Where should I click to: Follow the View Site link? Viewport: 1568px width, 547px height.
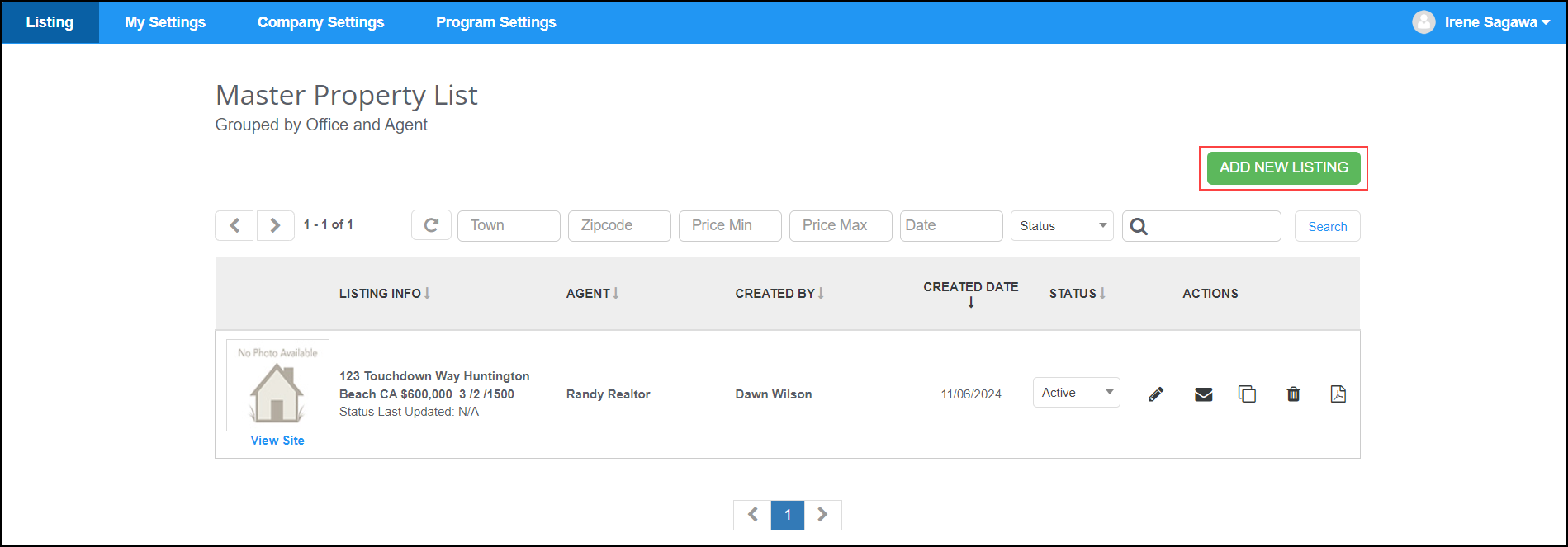[x=277, y=441]
